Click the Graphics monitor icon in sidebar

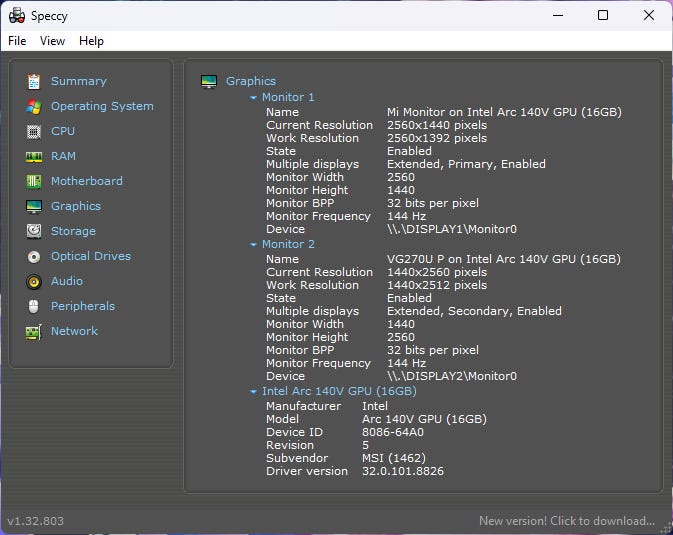tap(34, 207)
